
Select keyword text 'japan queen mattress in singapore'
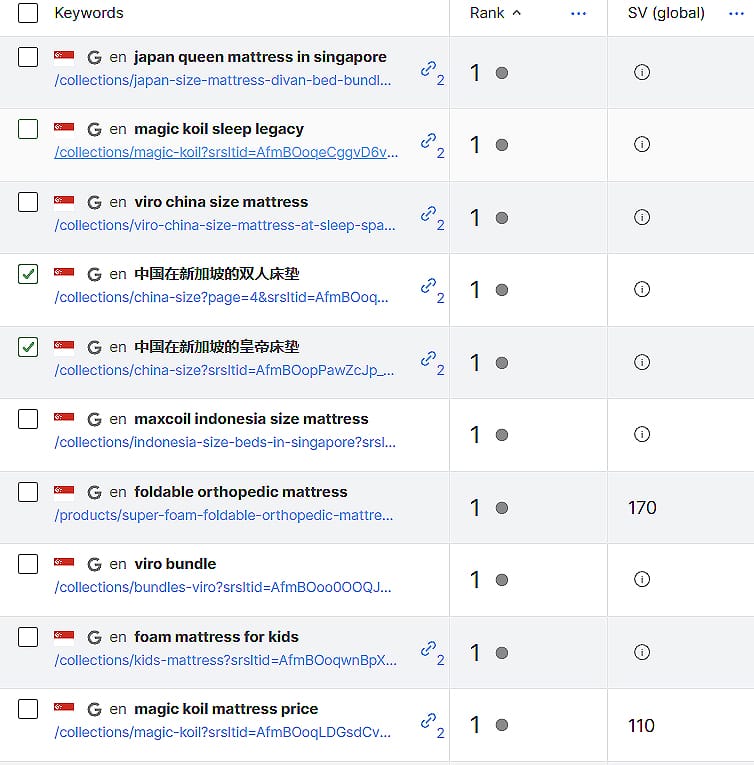coord(260,57)
